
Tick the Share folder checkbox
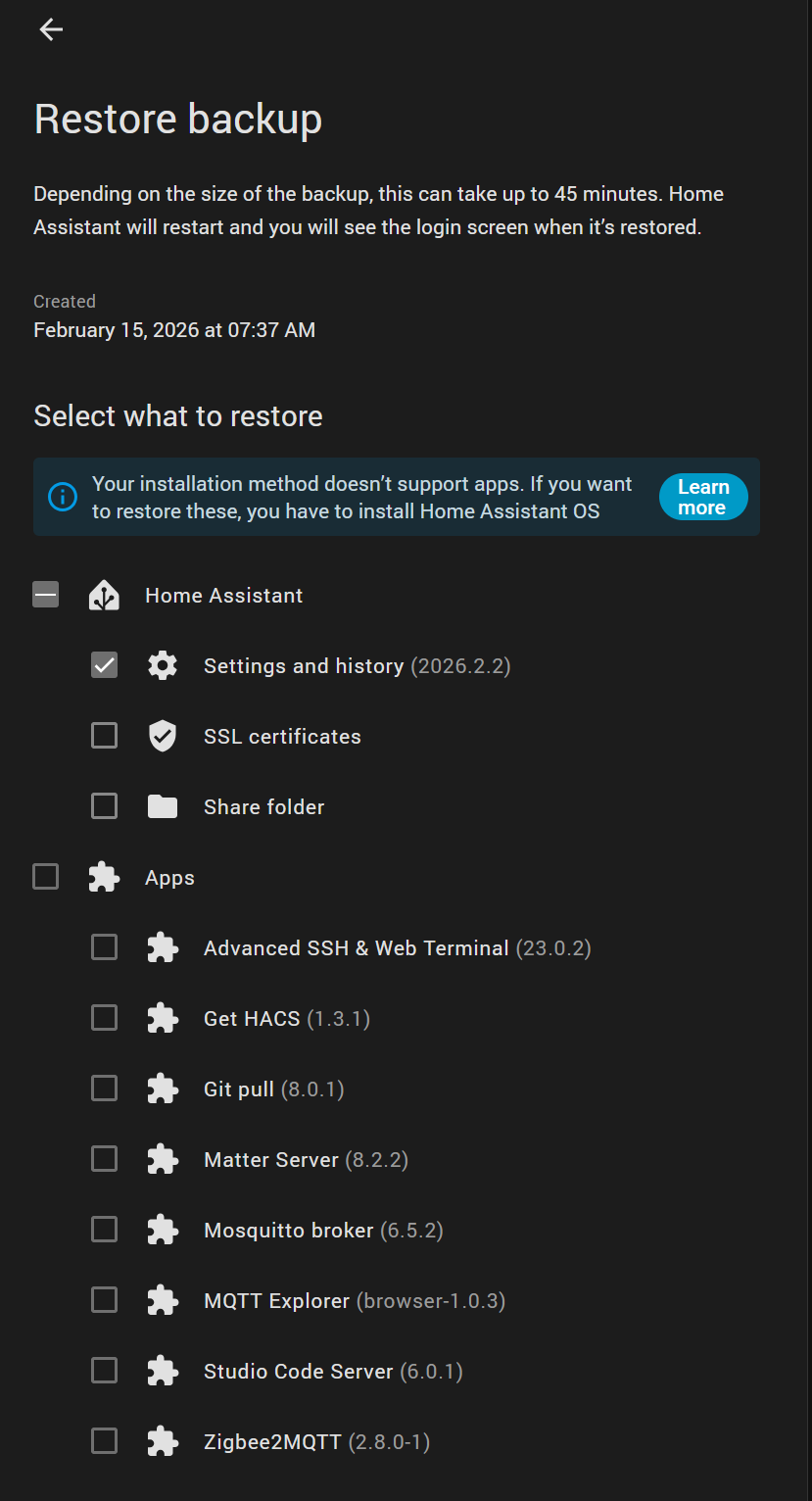(105, 806)
